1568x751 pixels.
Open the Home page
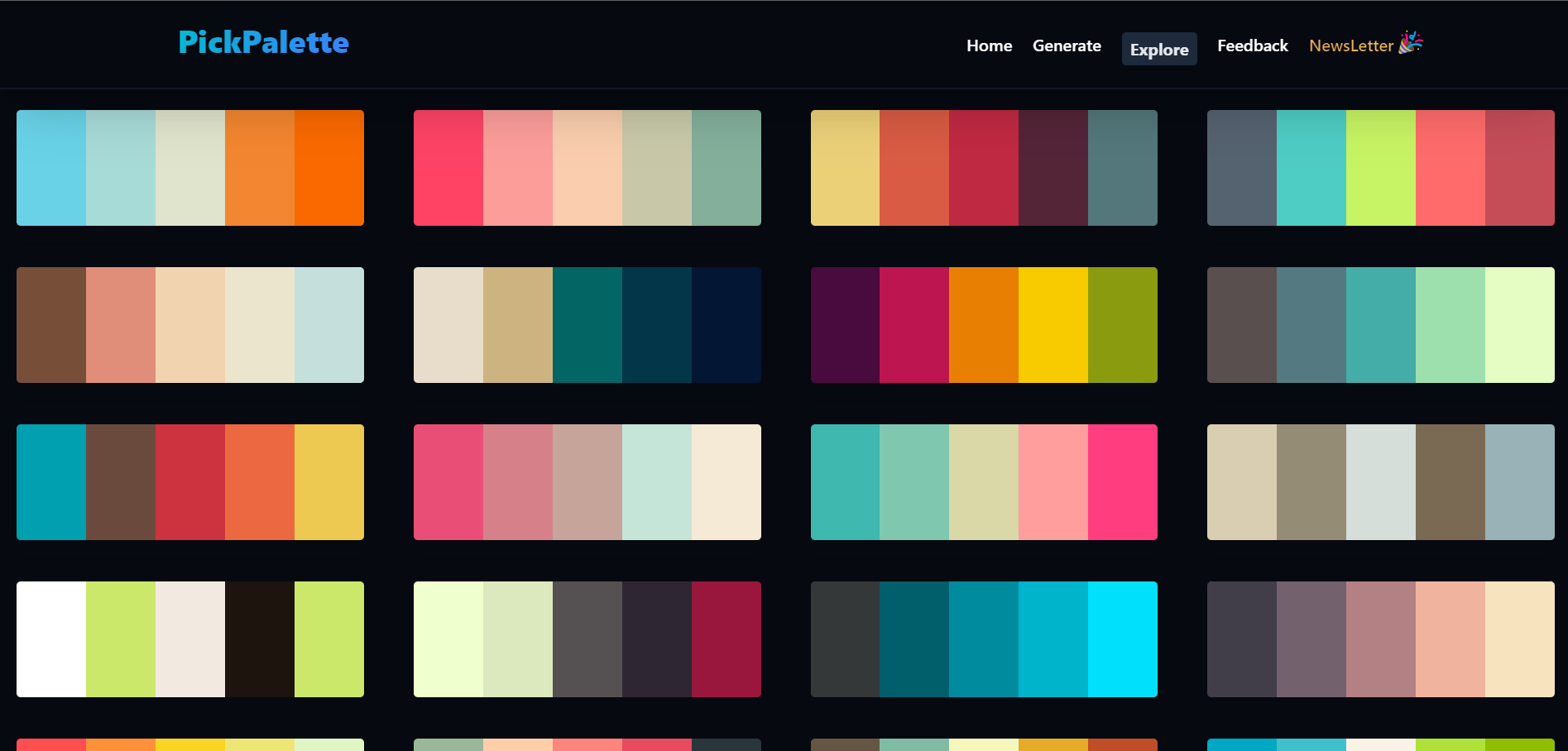tap(989, 45)
